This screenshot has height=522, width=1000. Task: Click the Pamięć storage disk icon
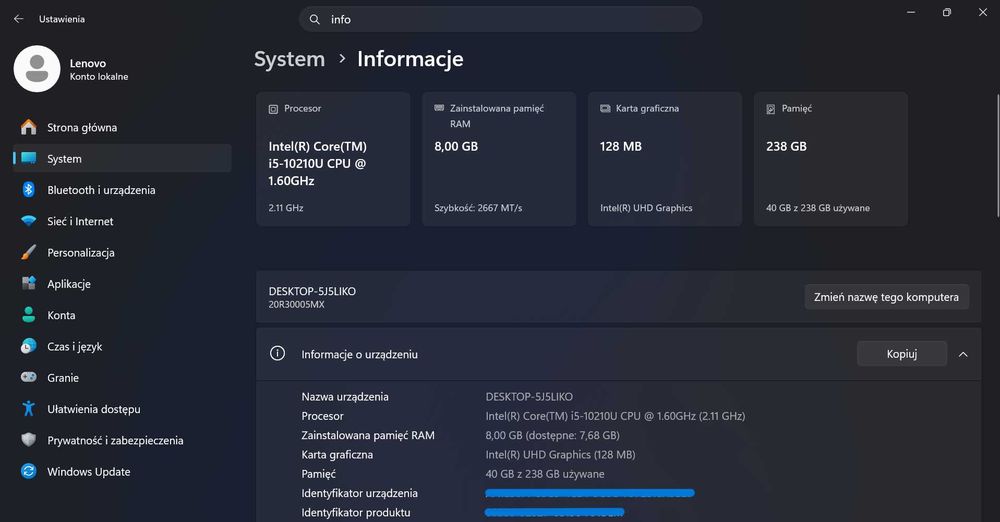tap(770, 109)
